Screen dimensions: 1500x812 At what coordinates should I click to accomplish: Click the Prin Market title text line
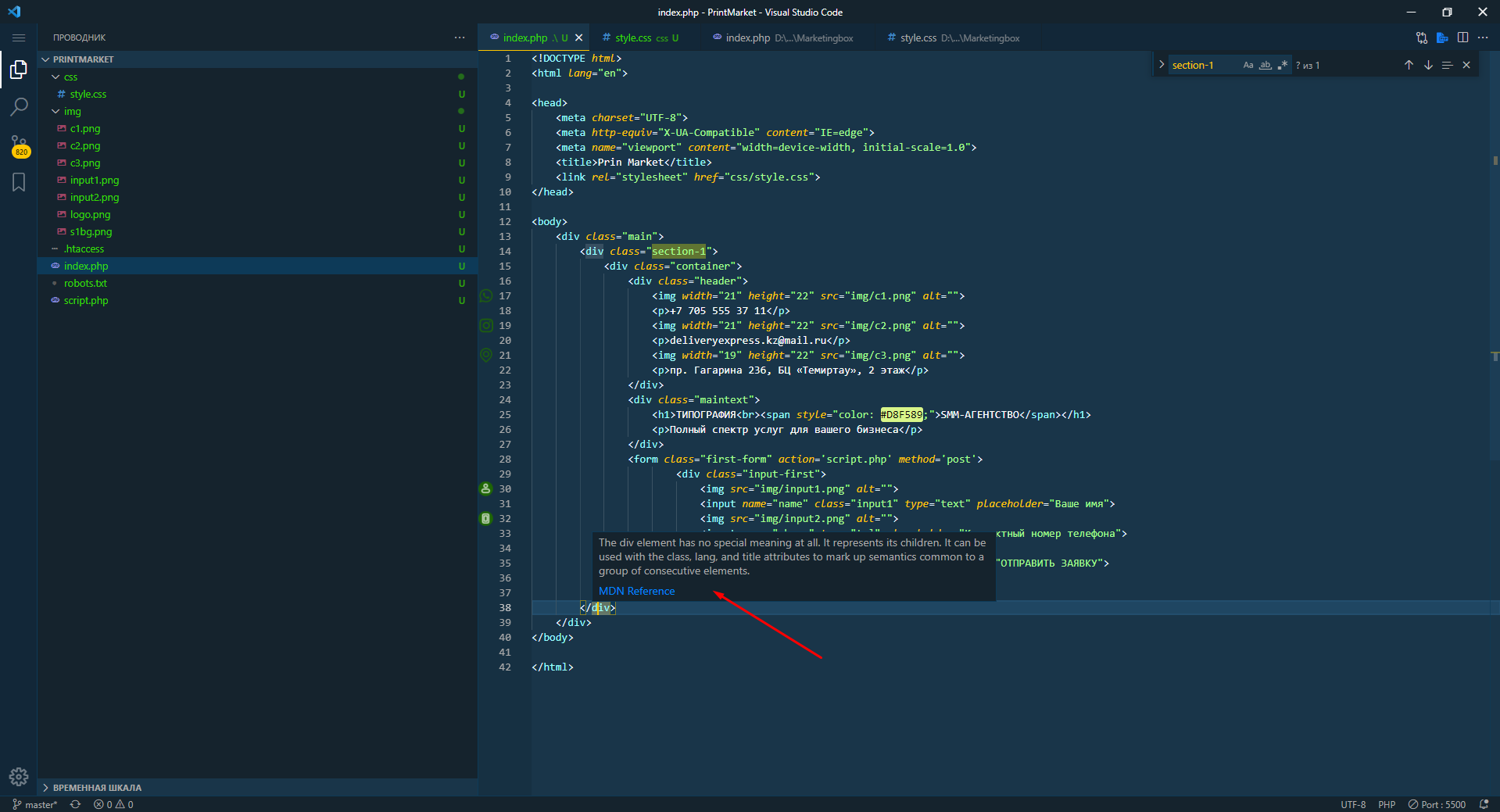[634, 162]
